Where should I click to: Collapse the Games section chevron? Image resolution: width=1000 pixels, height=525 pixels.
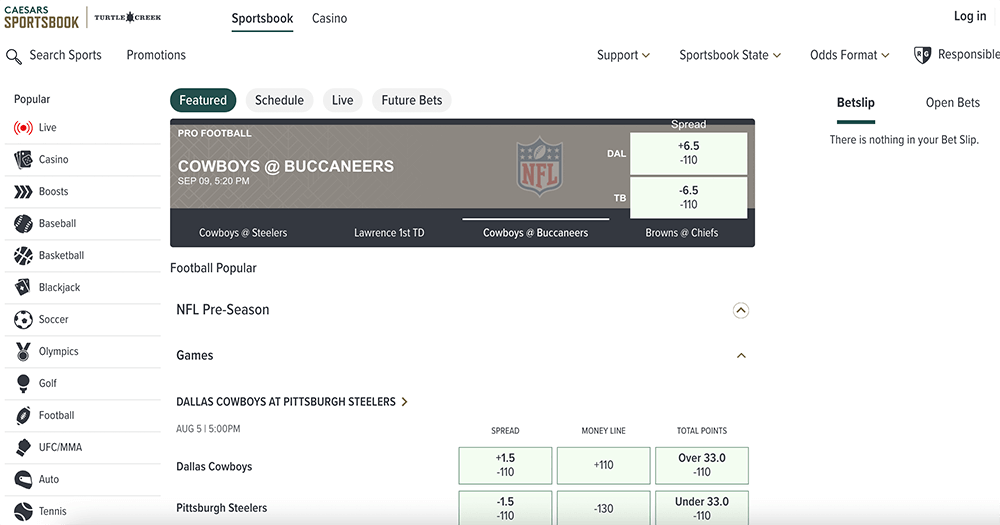coord(741,355)
